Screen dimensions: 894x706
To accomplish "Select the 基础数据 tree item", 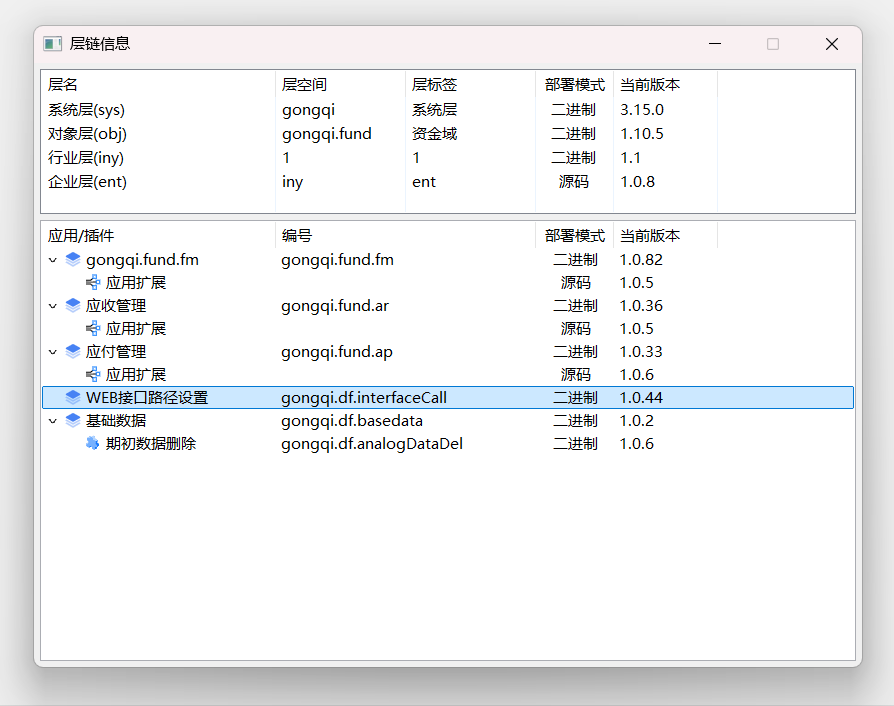I will (x=116, y=420).
